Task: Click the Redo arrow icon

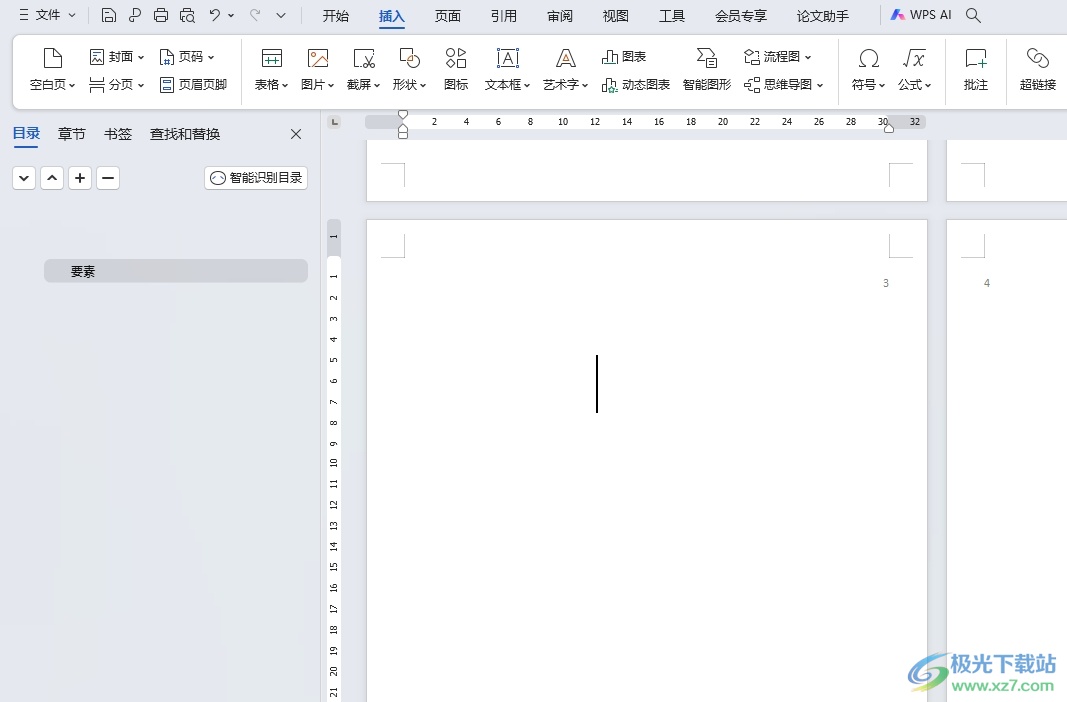Action: (255, 15)
